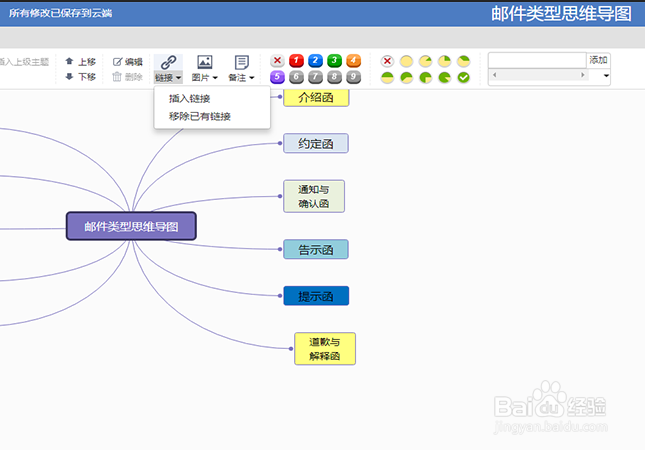Select the 通知与确认函 node
The image size is (645, 450).
coord(314,196)
